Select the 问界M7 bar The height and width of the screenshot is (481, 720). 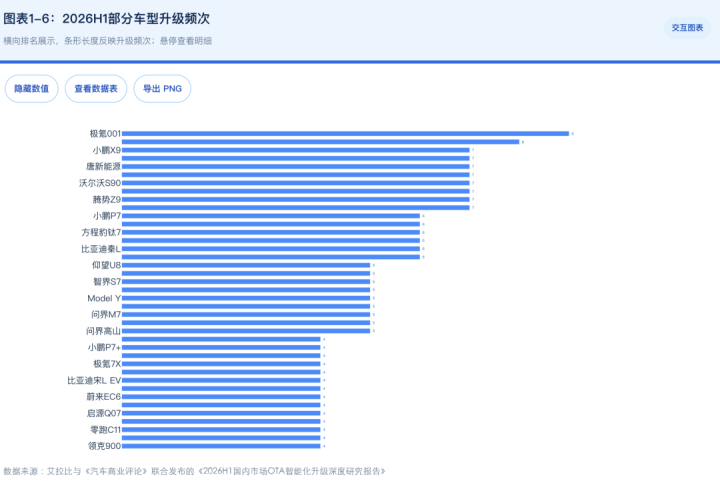246,314
